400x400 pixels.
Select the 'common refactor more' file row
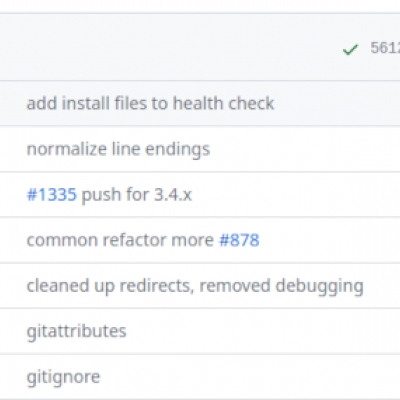tap(200, 240)
